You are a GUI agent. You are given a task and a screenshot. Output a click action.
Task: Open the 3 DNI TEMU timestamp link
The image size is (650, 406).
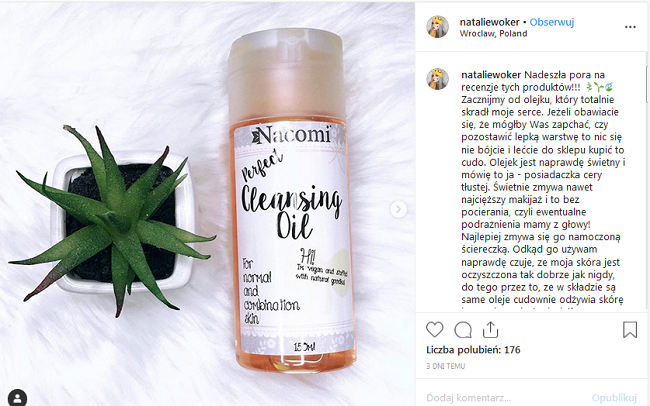(446, 366)
